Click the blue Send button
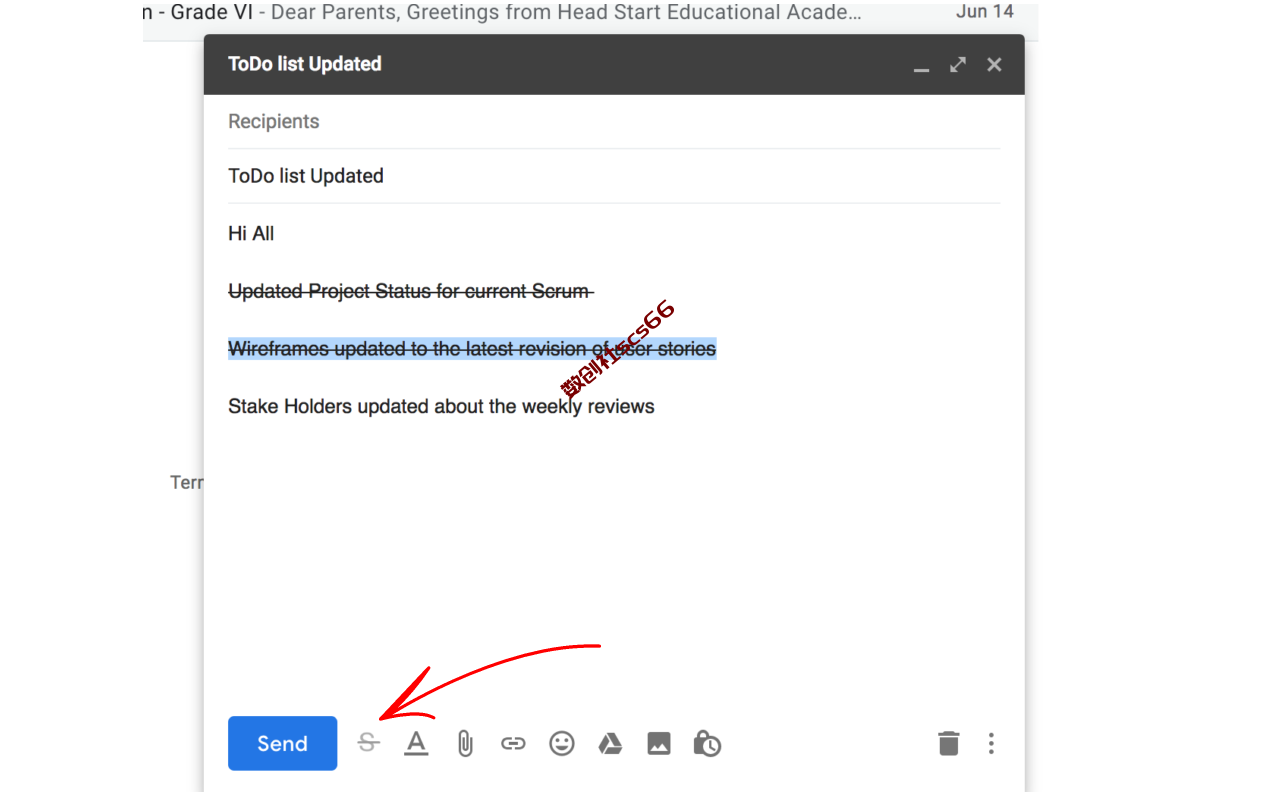 click(282, 743)
